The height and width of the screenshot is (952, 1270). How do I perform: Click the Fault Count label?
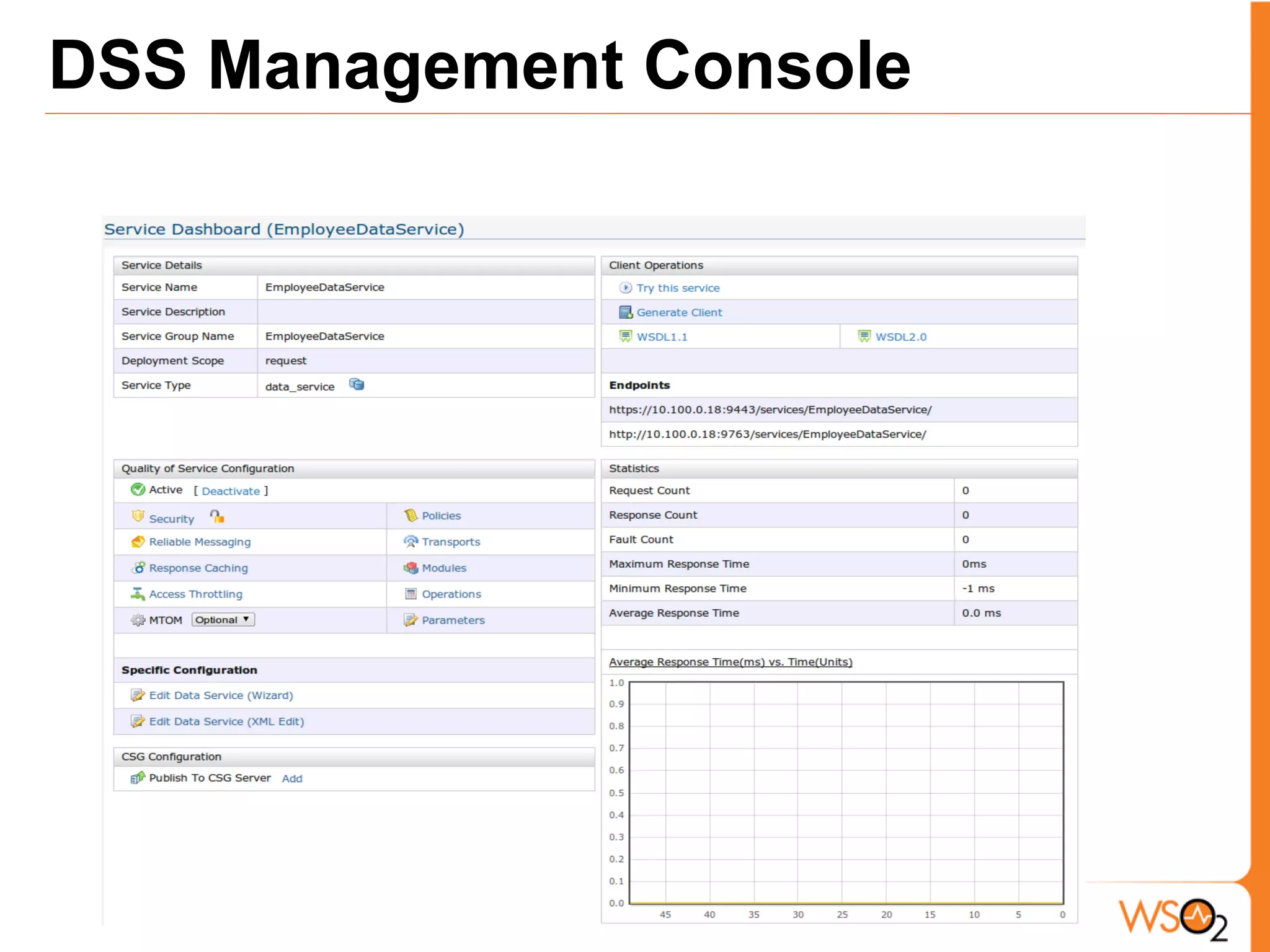click(641, 540)
